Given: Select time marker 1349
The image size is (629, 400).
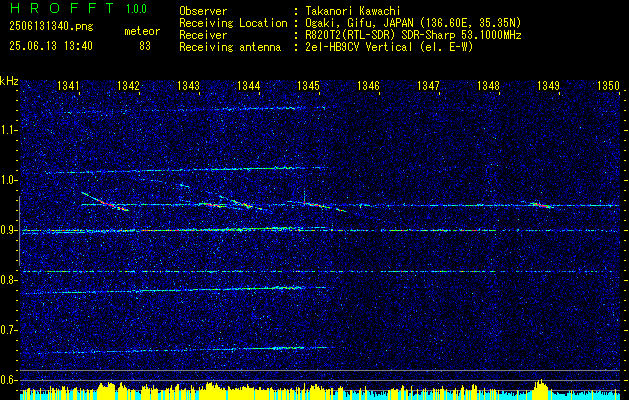Looking at the screenshot, I should 548,85.
